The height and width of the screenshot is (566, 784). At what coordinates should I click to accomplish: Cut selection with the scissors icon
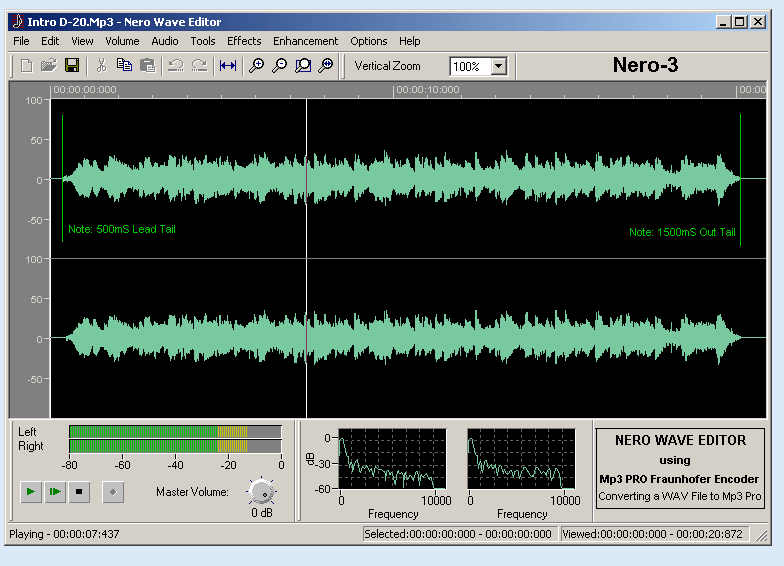[x=102, y=66]
